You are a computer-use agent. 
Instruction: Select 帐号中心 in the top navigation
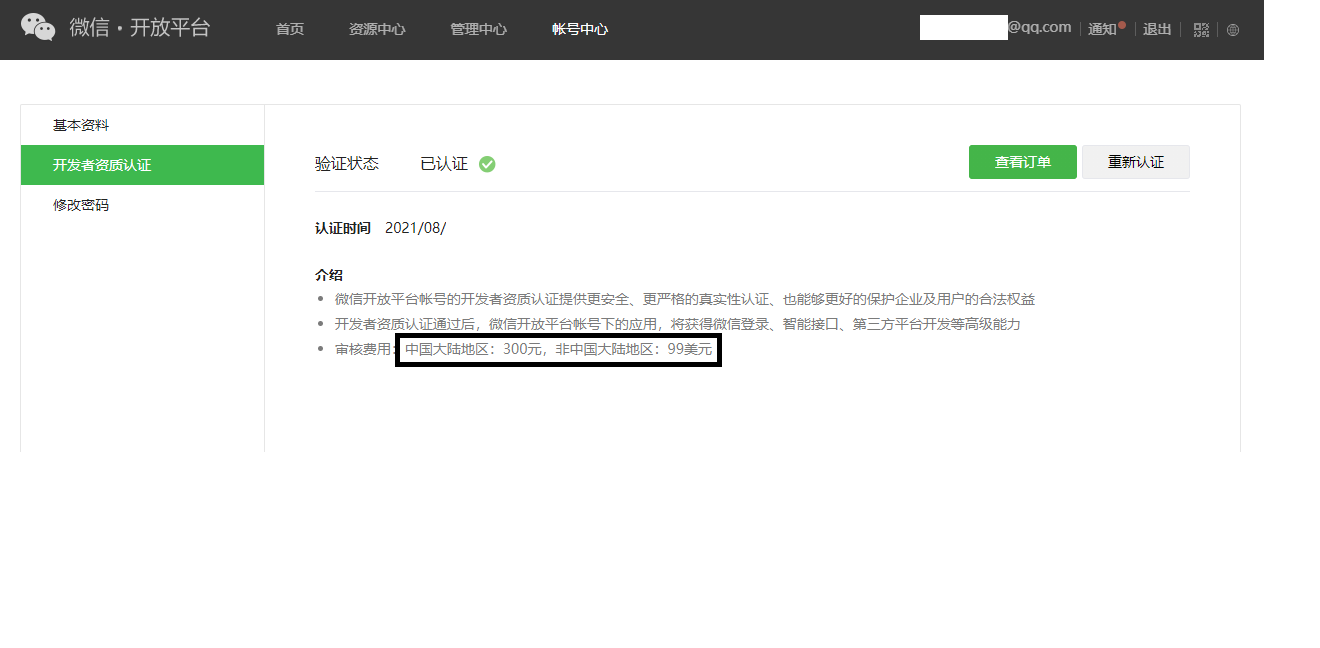point(580,29)
